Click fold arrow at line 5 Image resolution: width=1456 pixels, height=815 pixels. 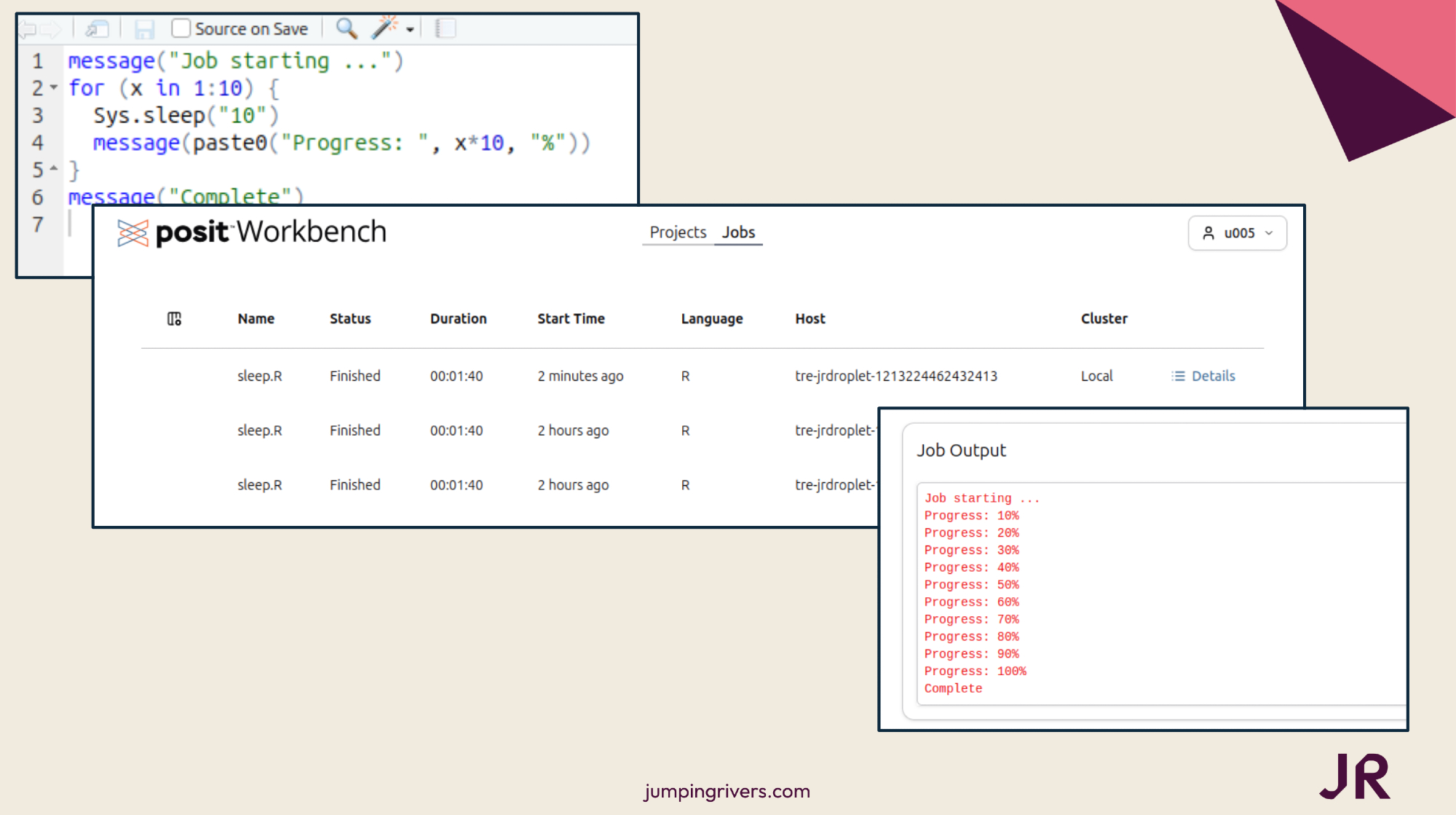[x=54, y=169]
